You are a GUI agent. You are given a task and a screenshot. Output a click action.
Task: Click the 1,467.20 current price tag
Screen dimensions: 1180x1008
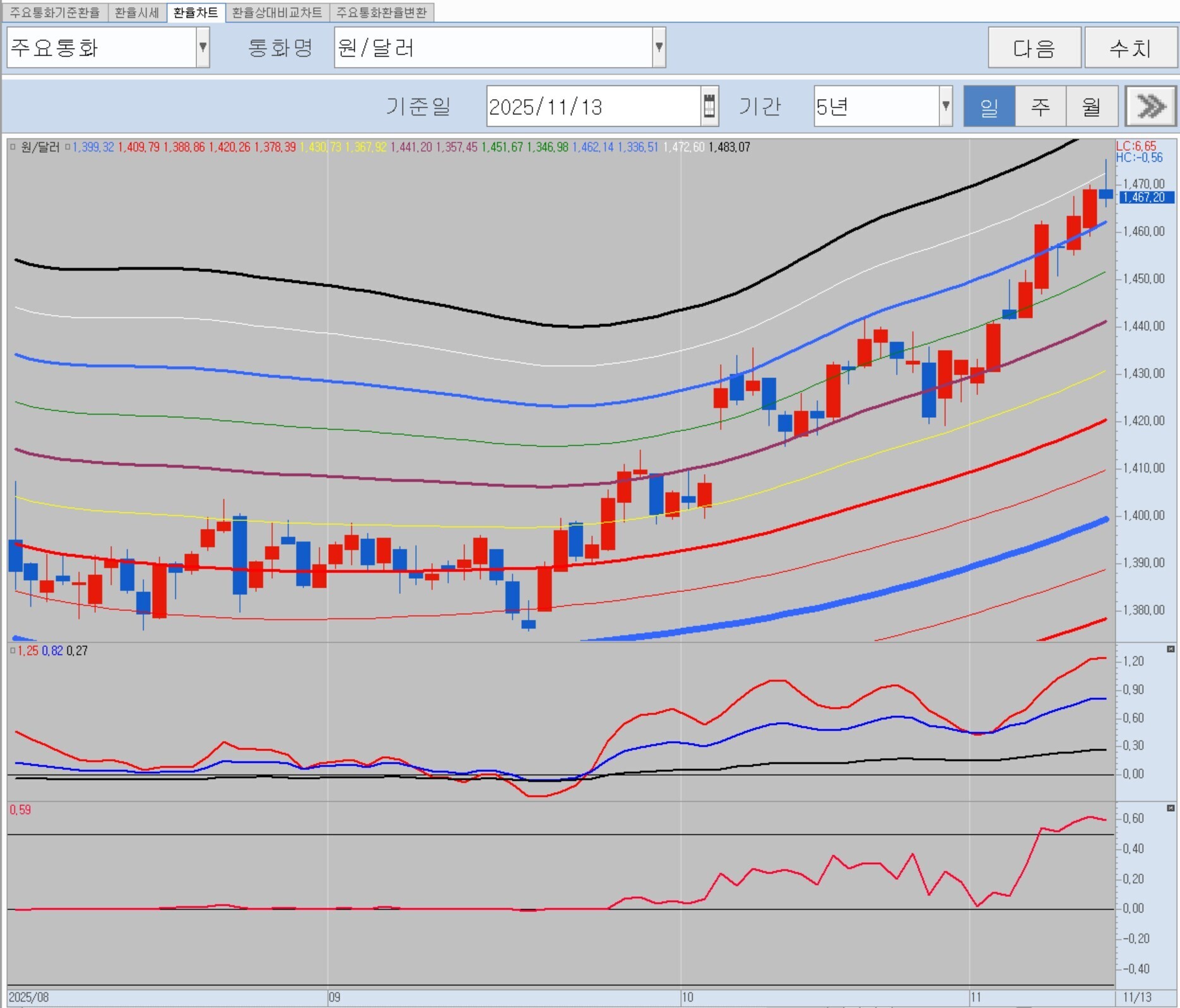pyautogui.click(x=1146, y=198)
